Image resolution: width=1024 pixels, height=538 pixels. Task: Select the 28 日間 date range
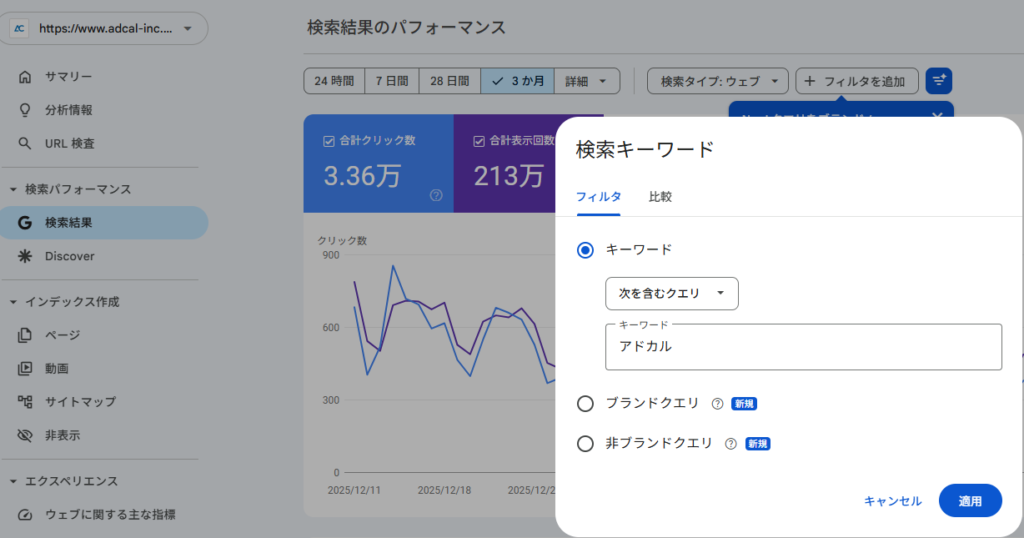(450, 81)
